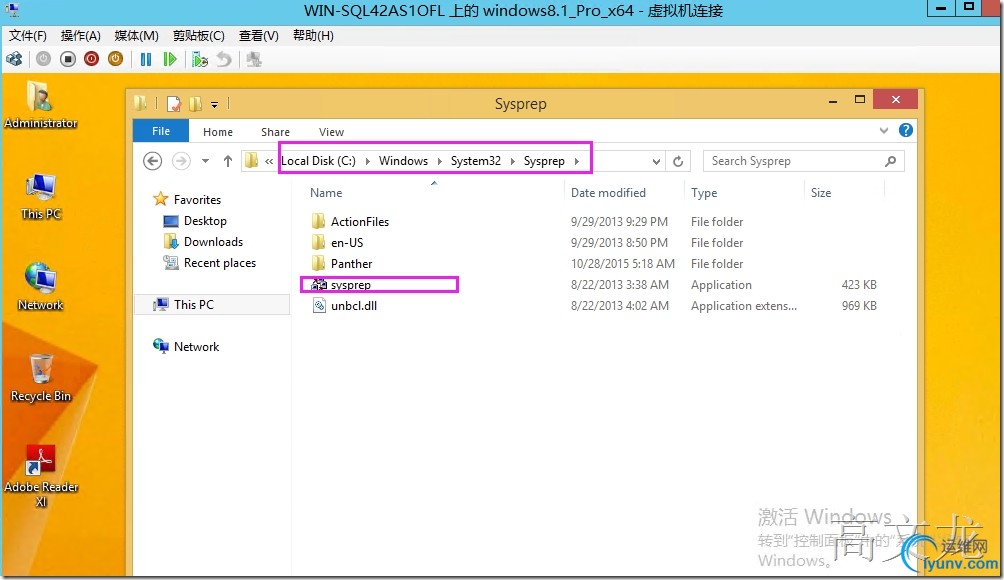Click the Sysprep breadcrumb segment
Viewport: 1004px width, 580px height.
544,161
